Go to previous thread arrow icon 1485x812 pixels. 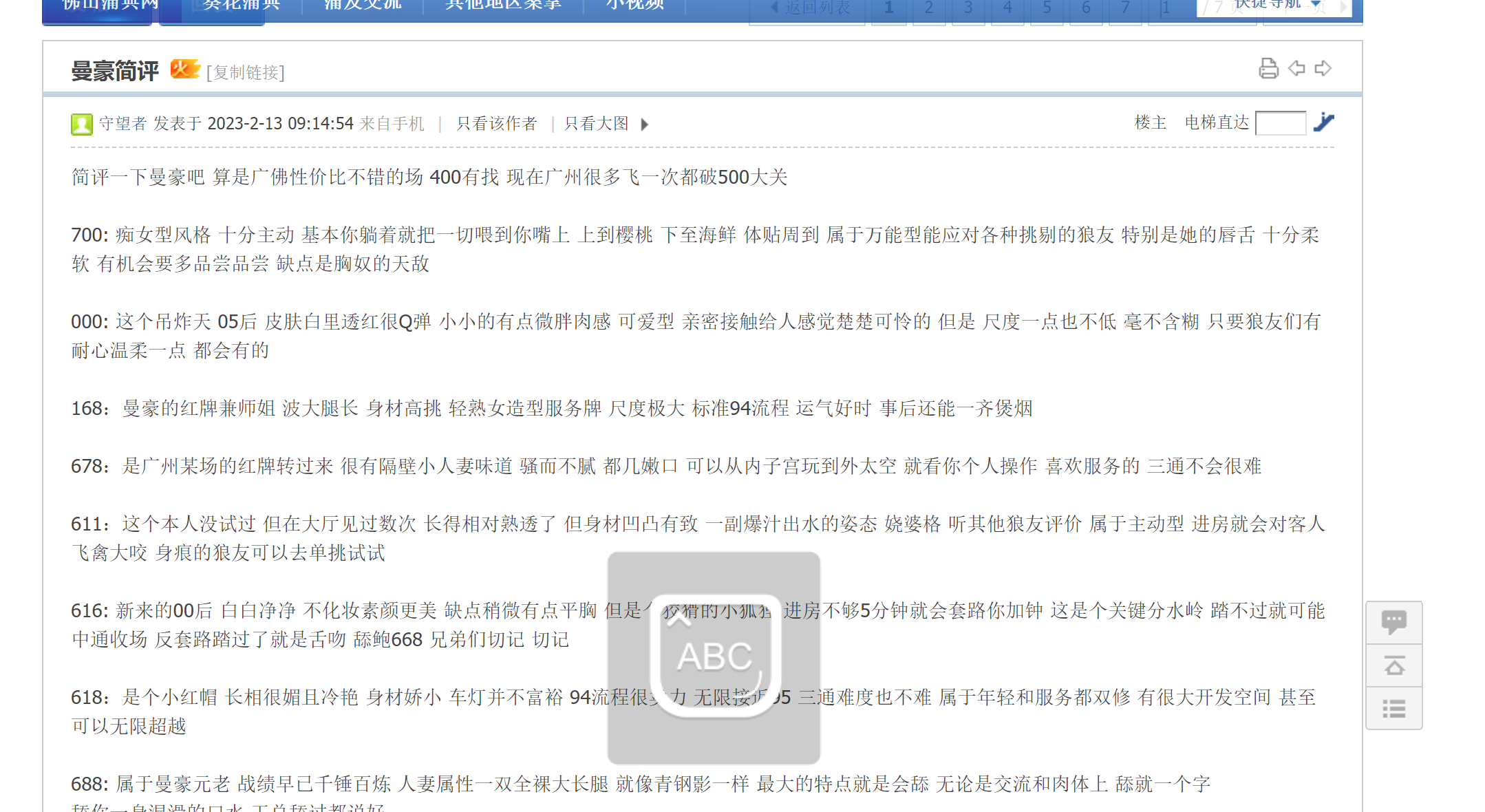[x=1296, y=69]
